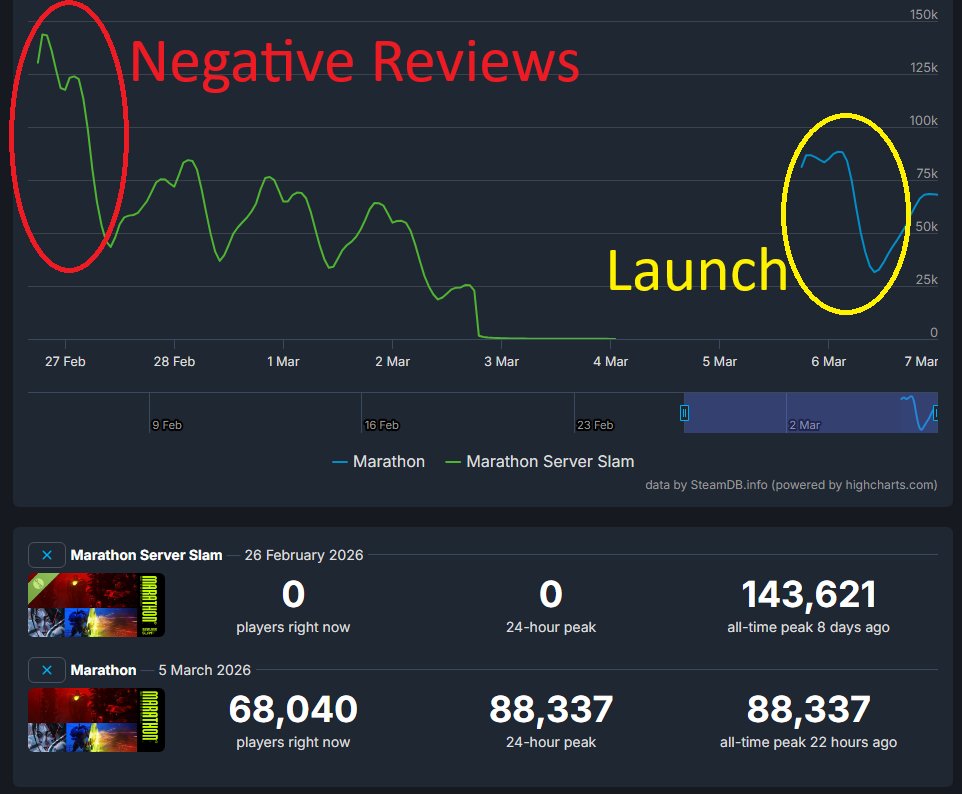962x794 pixels.
Task: Click the SteamDB.info data credit text
Action: [791, 485]
